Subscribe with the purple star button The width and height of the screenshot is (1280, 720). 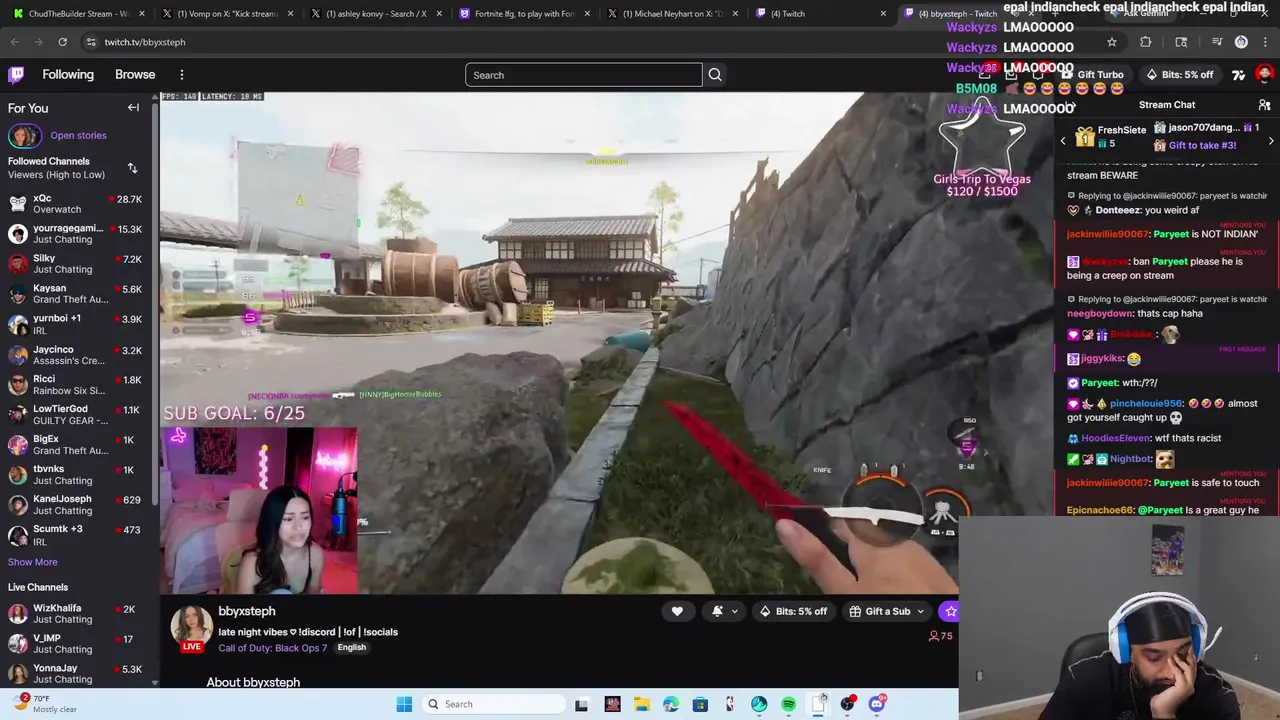[x=950, y=611]
